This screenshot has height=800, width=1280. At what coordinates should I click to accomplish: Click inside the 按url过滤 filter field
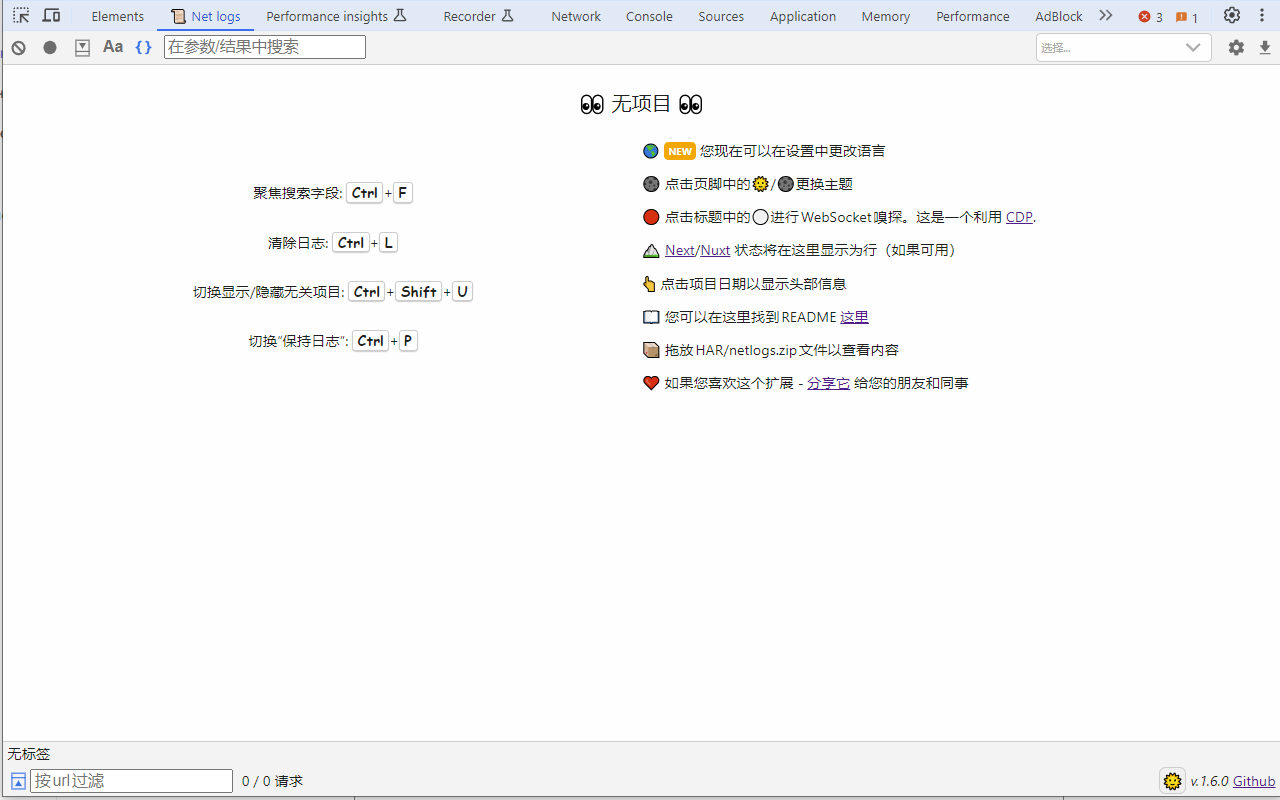point(130,780)
